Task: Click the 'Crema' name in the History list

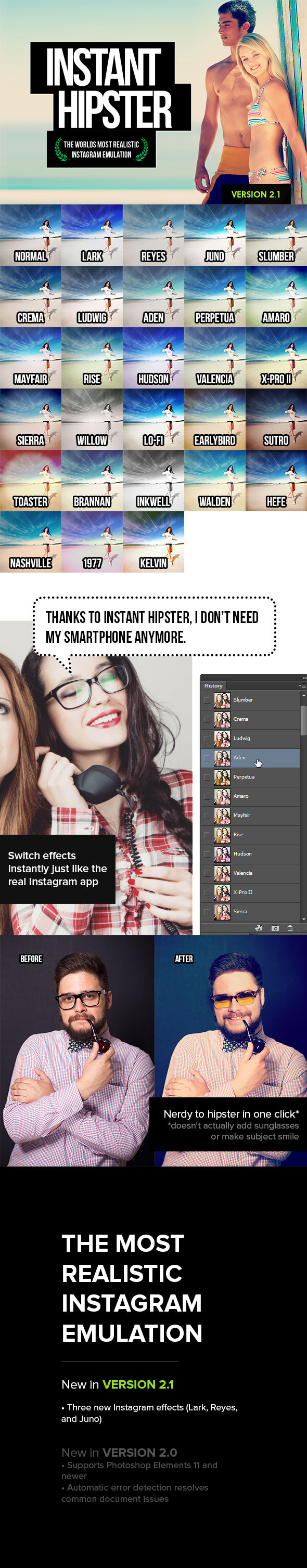Action: [x=241, y=719]
